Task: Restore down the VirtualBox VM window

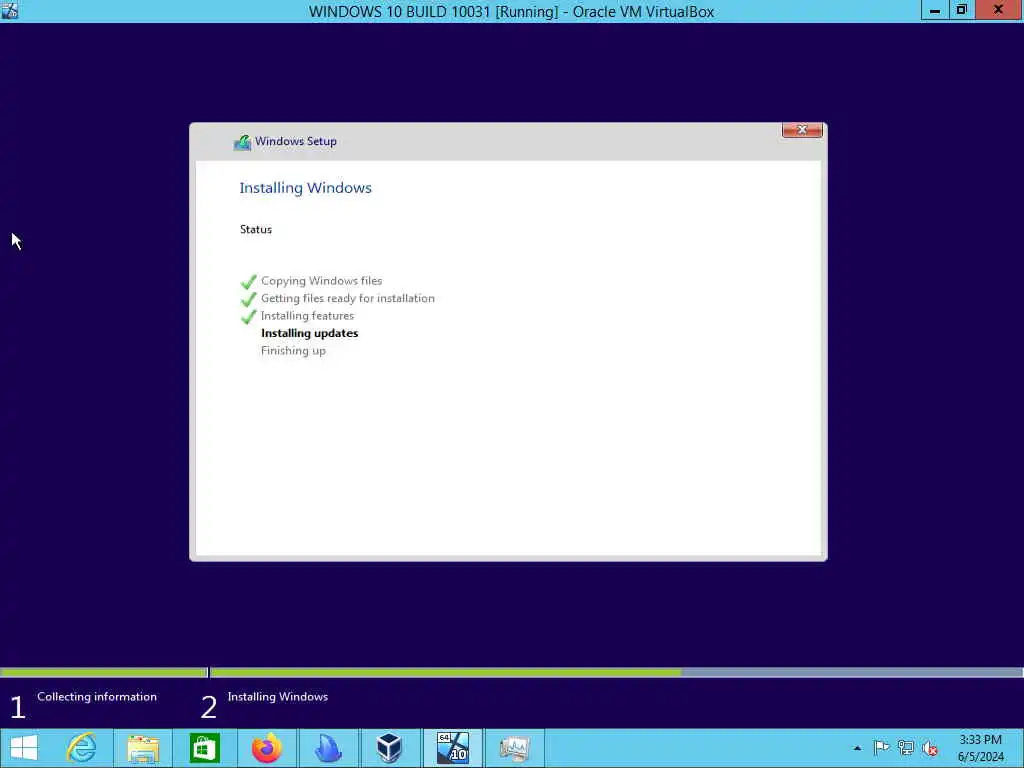Action: tap(961, 10)
